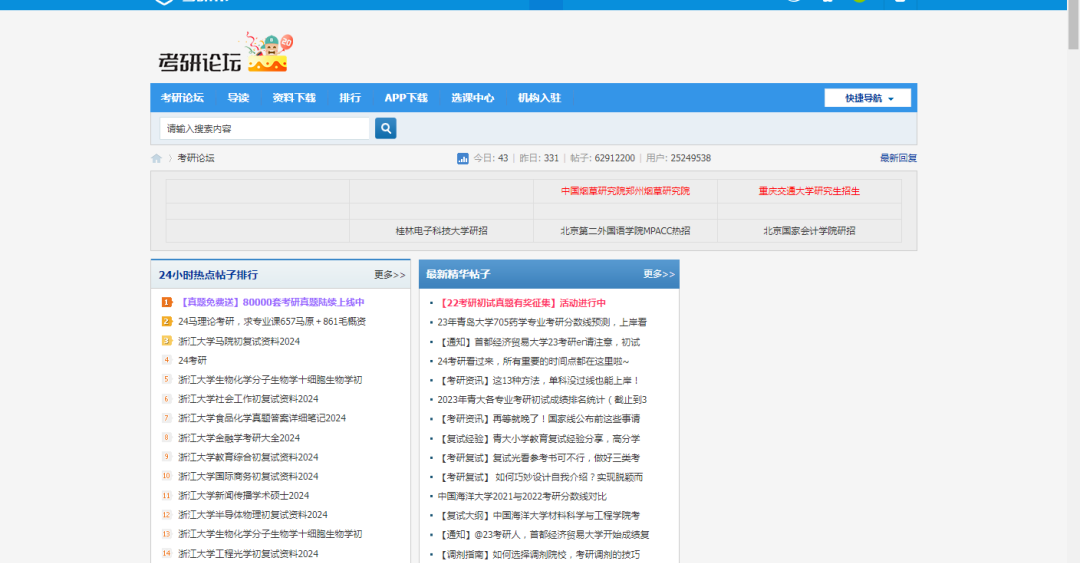1080x563 pixels.
Task: Open the 考研论坛 logo
Action: pyautogui.click(x=225, y=53)
